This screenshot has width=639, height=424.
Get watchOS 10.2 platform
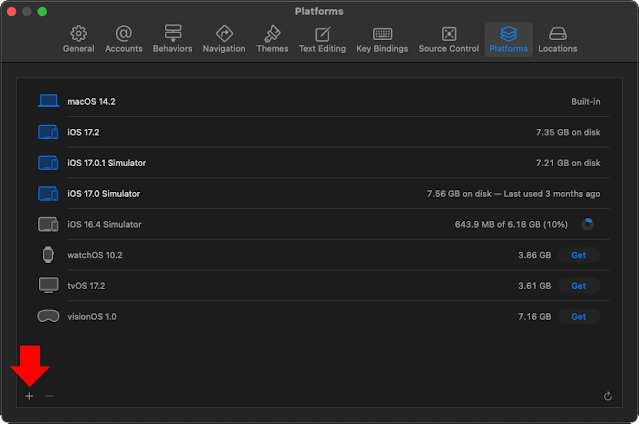pos(579,255)
